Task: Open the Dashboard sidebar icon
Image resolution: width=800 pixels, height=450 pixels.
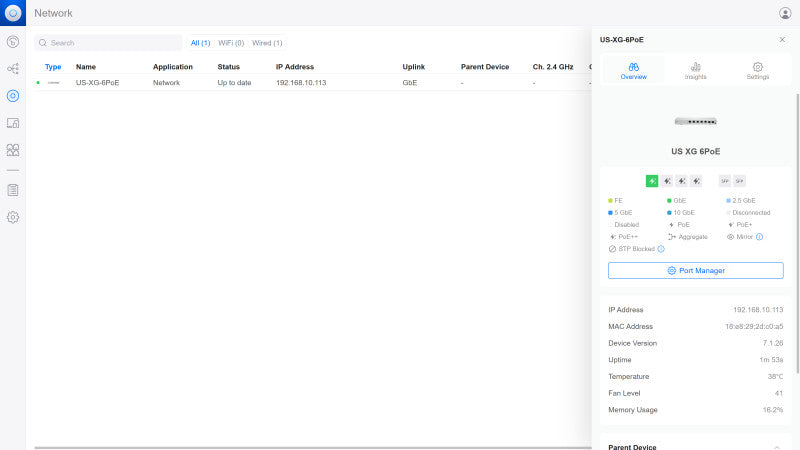Action: pos(13,42)
